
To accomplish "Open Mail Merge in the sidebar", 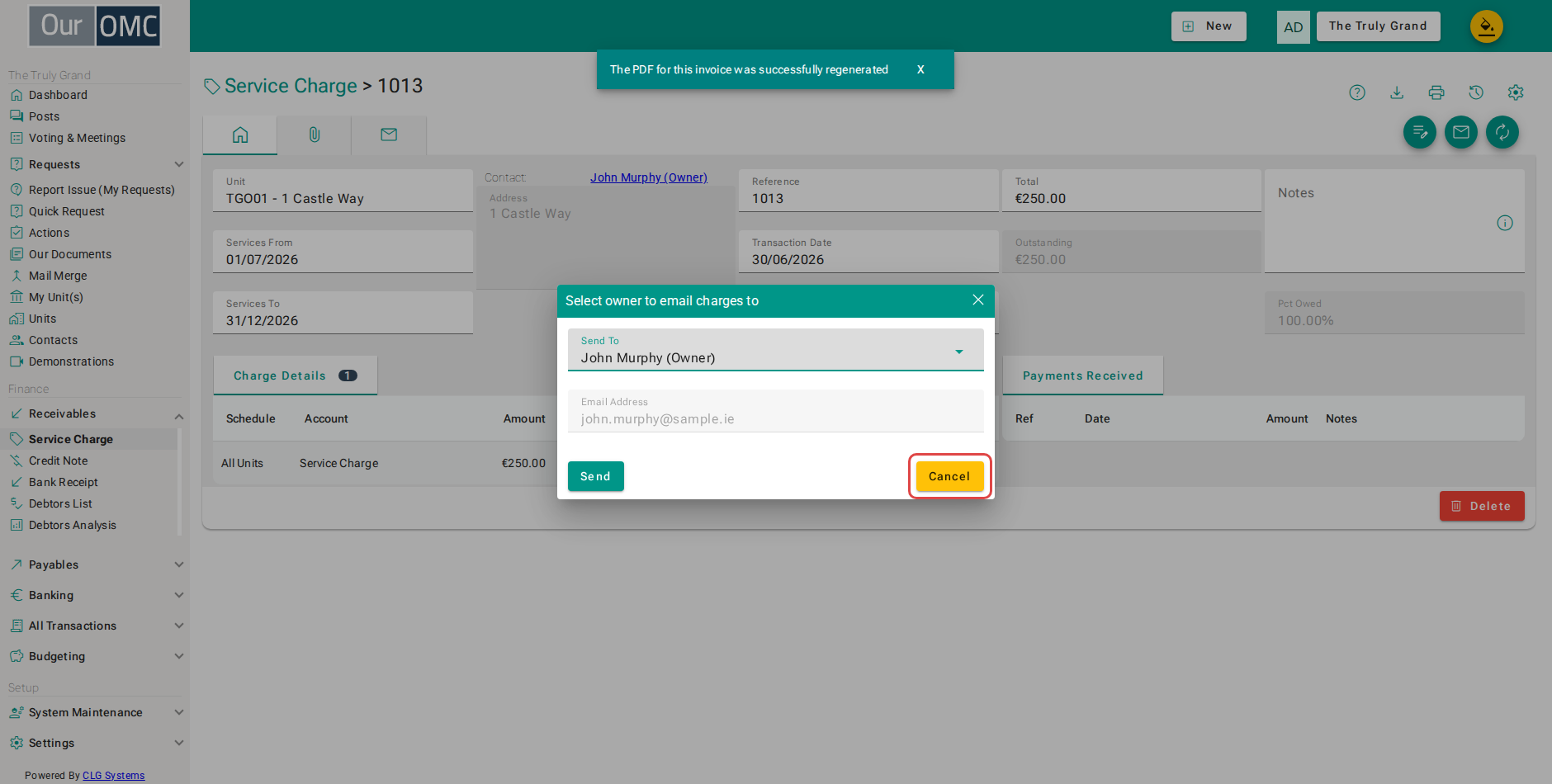I will click(58, 276).
